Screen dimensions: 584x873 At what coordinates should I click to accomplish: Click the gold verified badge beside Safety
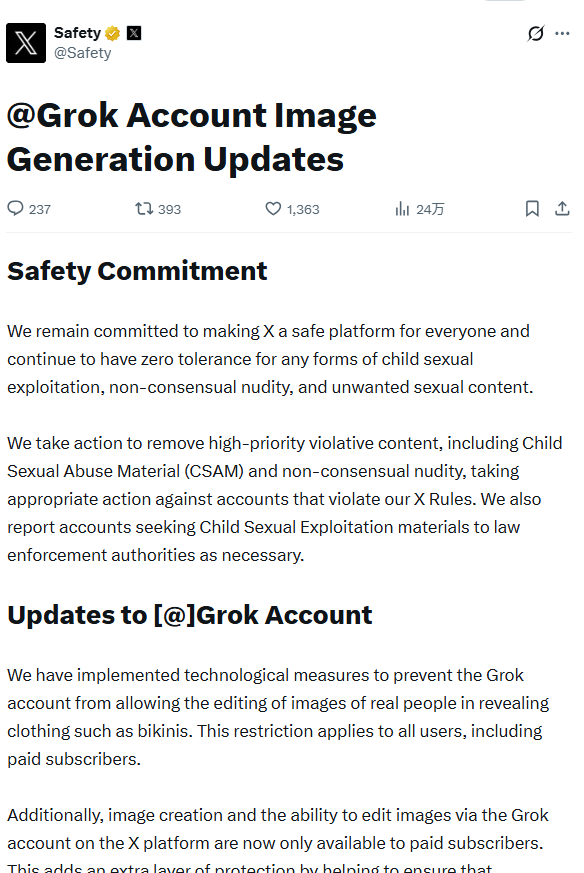click(110, 31)
